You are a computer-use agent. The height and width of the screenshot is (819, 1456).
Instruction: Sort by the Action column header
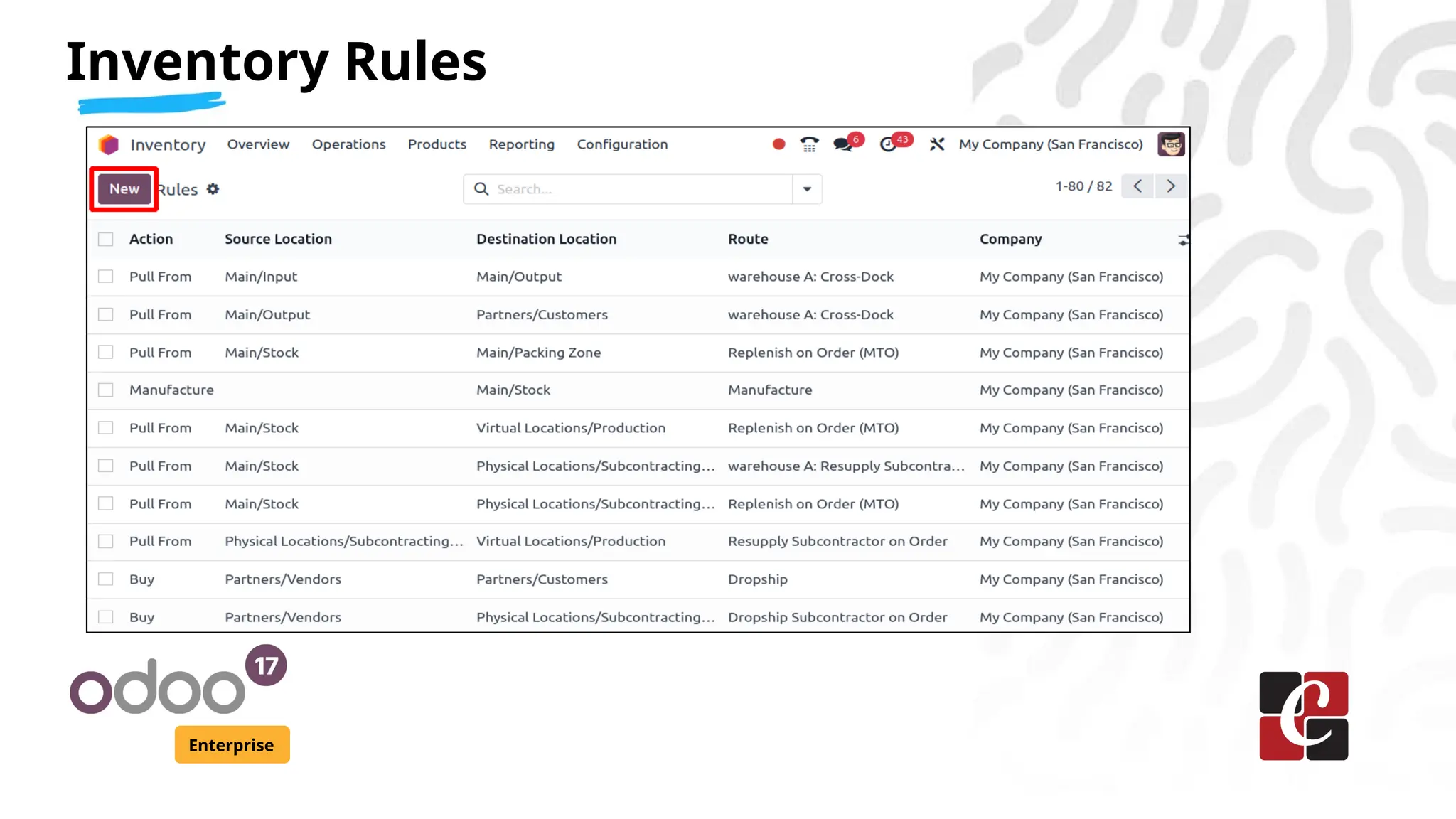[x=151, y=240]
